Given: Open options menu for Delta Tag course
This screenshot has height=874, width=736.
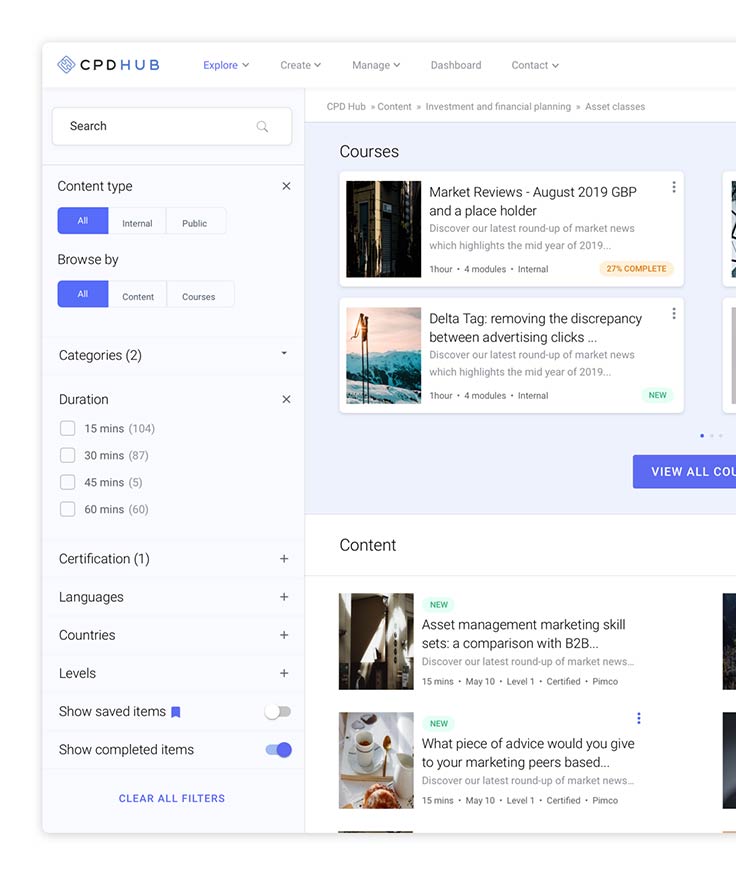Looking at the screenshot, I should [x=674, y=314].
